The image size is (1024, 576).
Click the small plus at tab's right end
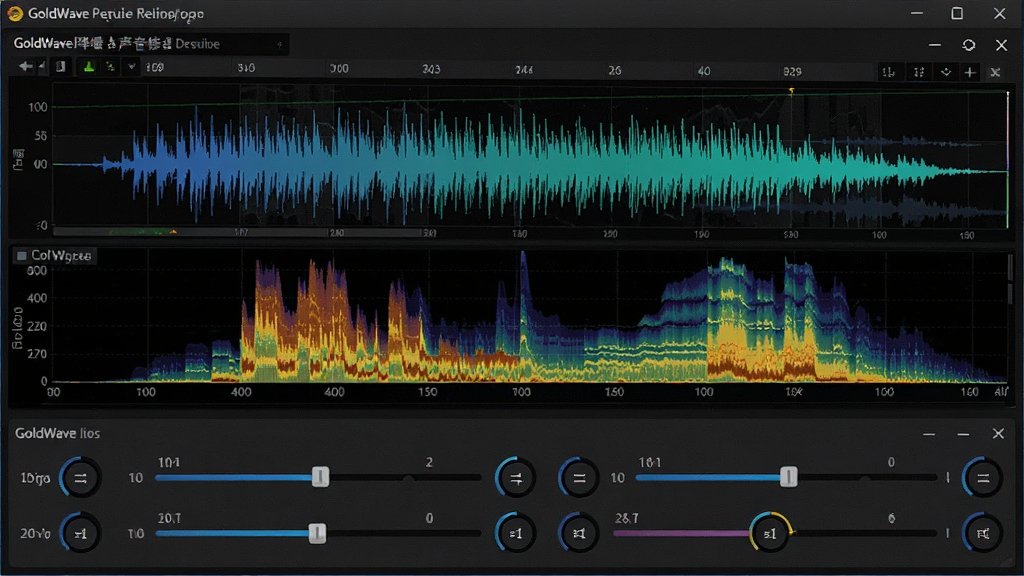point(280,44)
